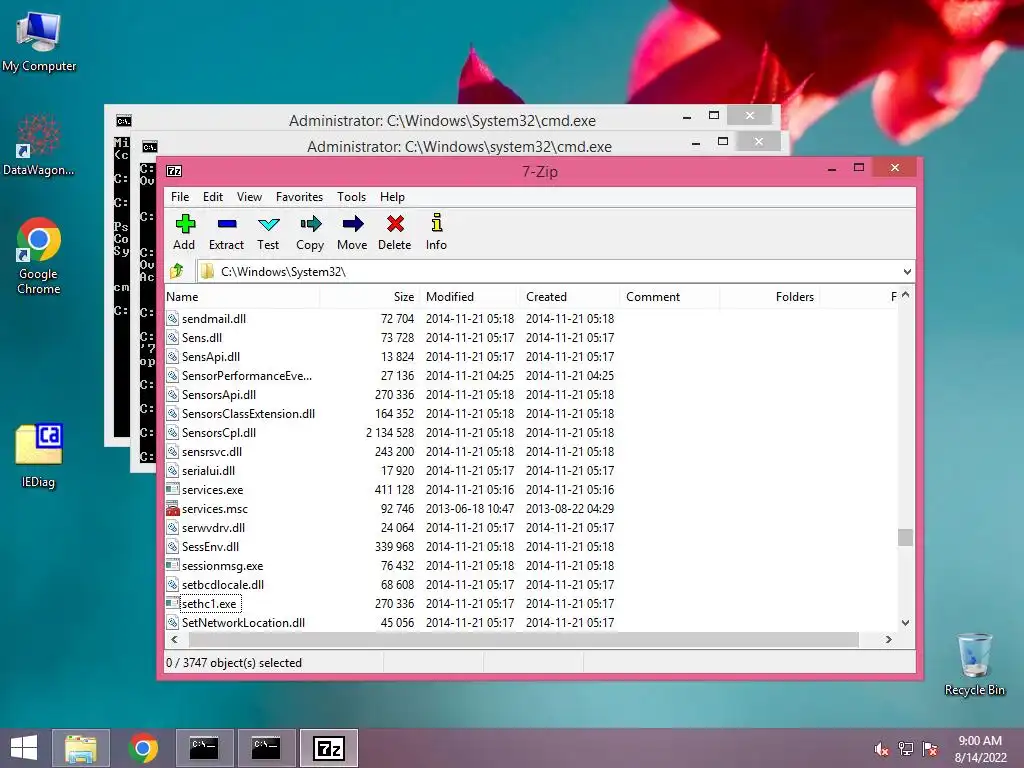Select the sendmail.dll file icon

172,319
